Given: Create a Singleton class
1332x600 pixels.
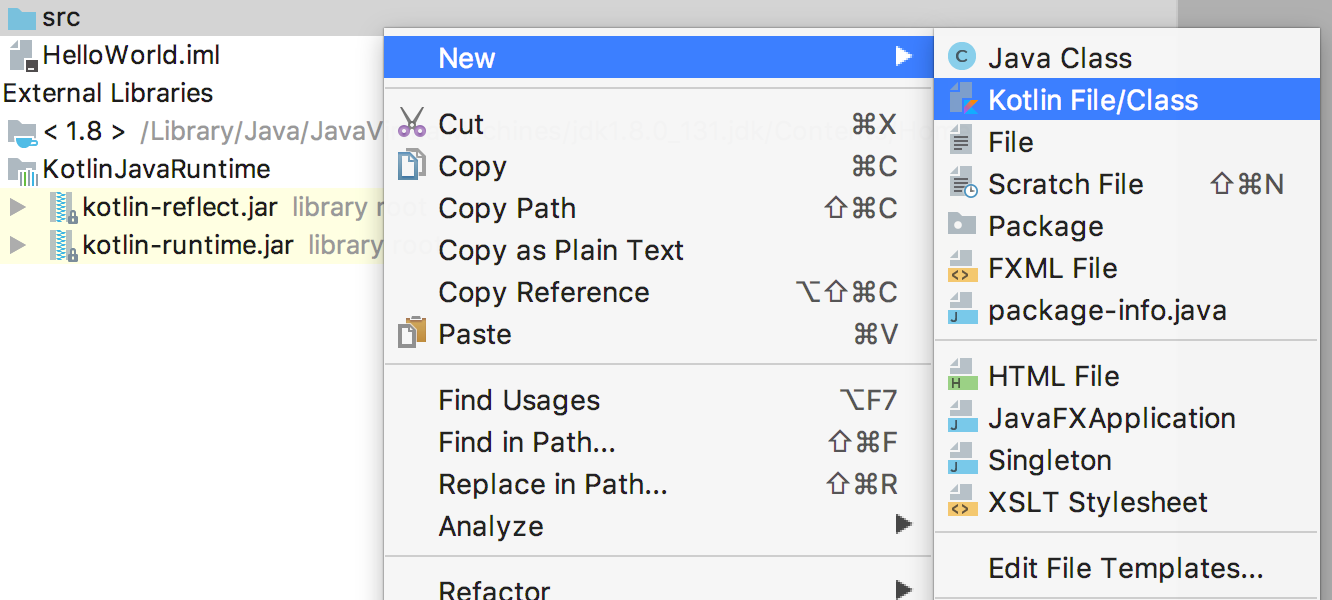Looking at the screenshot, I should tap(1049, 460).
